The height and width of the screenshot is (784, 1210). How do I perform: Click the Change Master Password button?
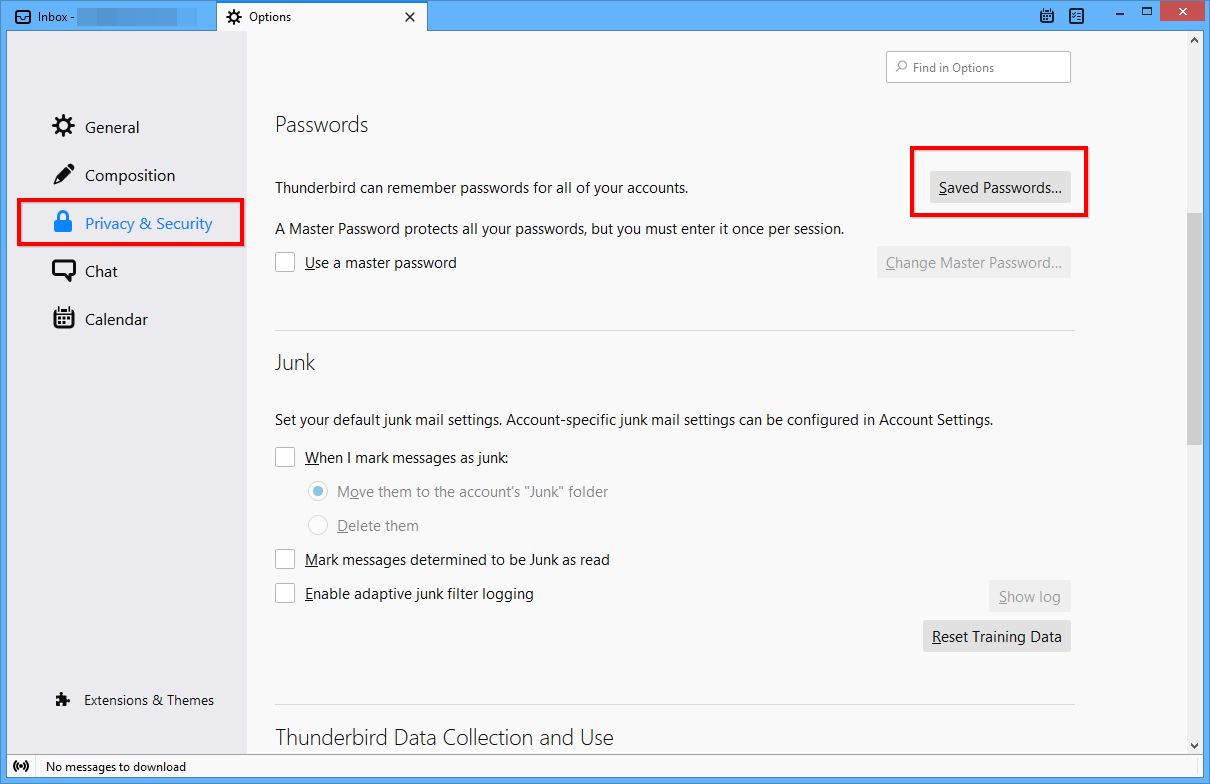[x=974, y=263]
